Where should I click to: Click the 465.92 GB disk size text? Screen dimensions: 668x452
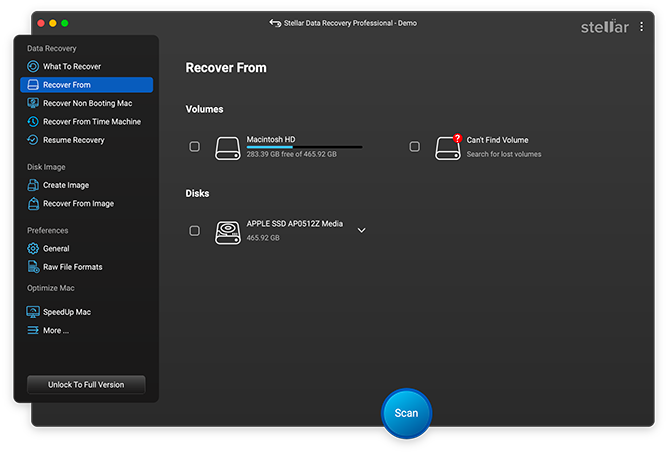(x=263, y=238)
